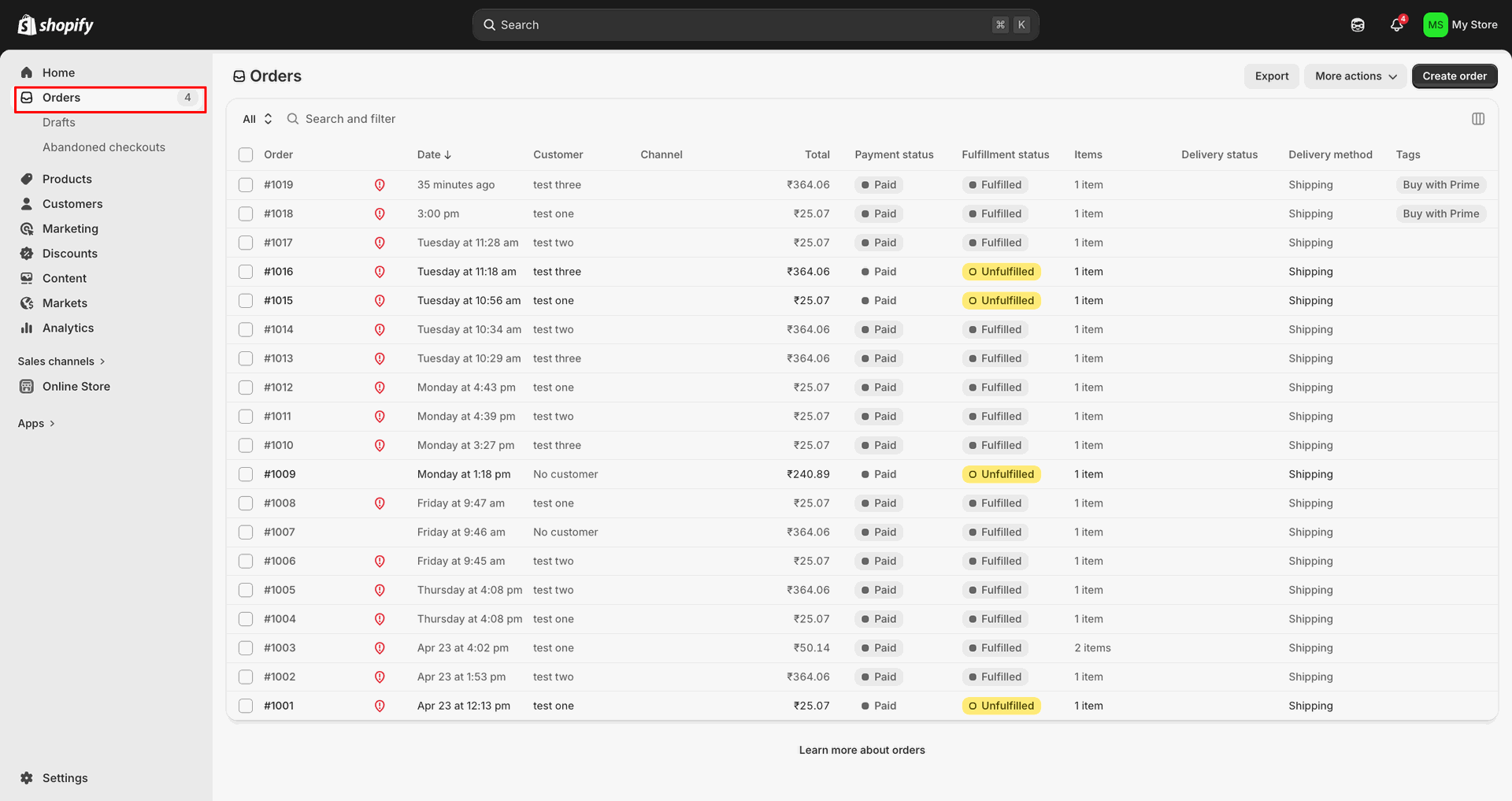Viewport: 1512px width, 801px height.
Task: Check the box for order #1009
Action: pos(246,474)
